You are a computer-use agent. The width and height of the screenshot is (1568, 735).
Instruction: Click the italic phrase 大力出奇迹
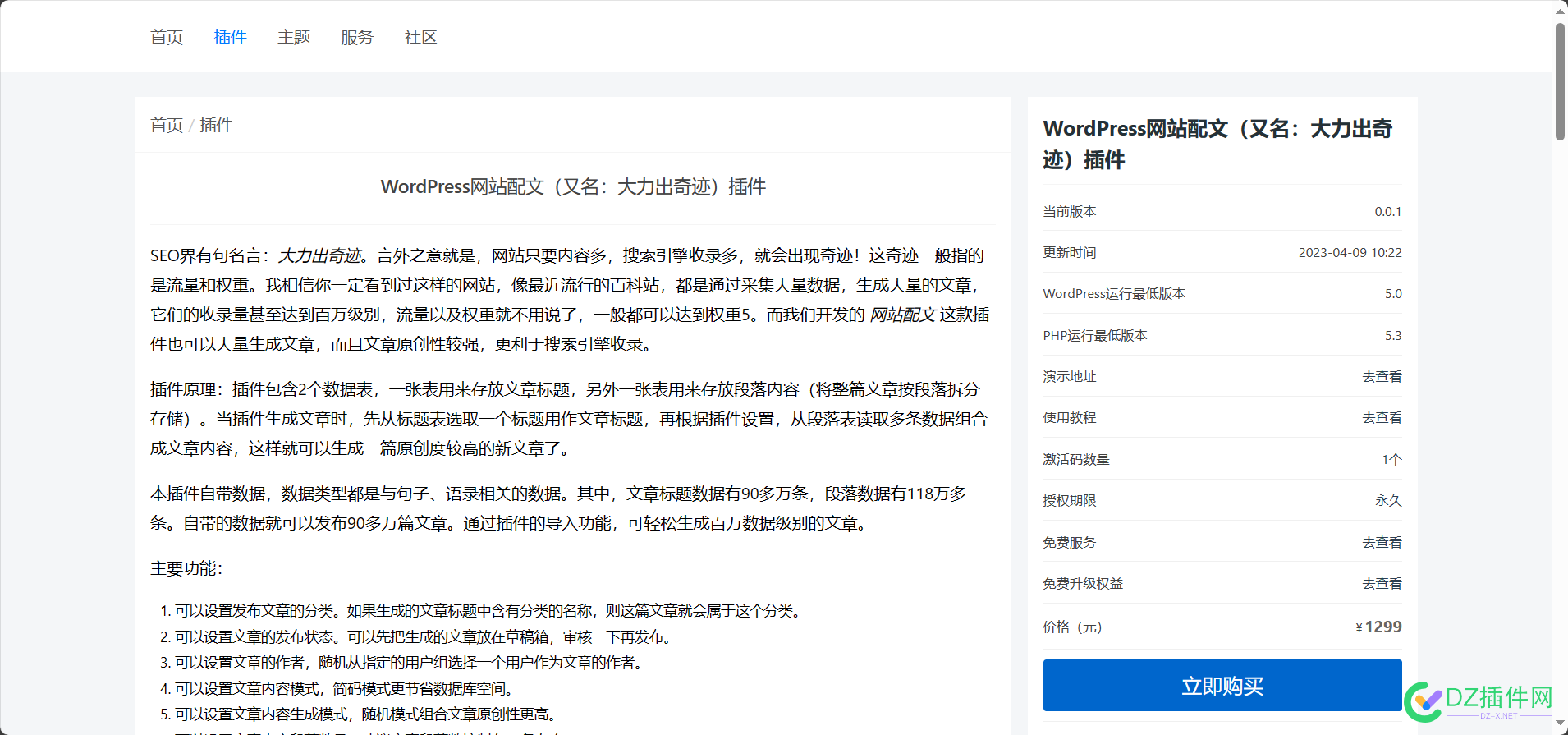click(319, 255)
